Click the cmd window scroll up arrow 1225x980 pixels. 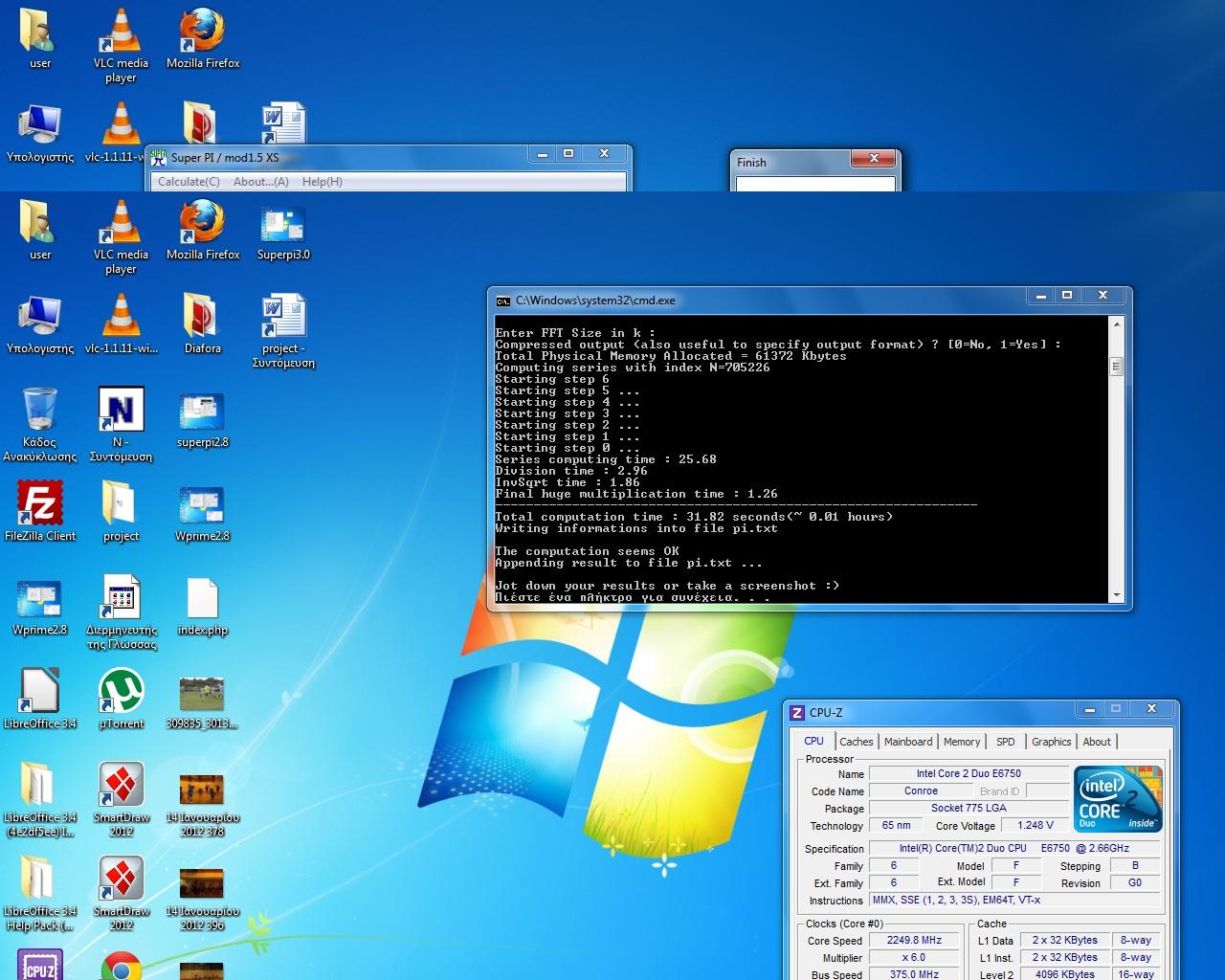click(1115, 325)
